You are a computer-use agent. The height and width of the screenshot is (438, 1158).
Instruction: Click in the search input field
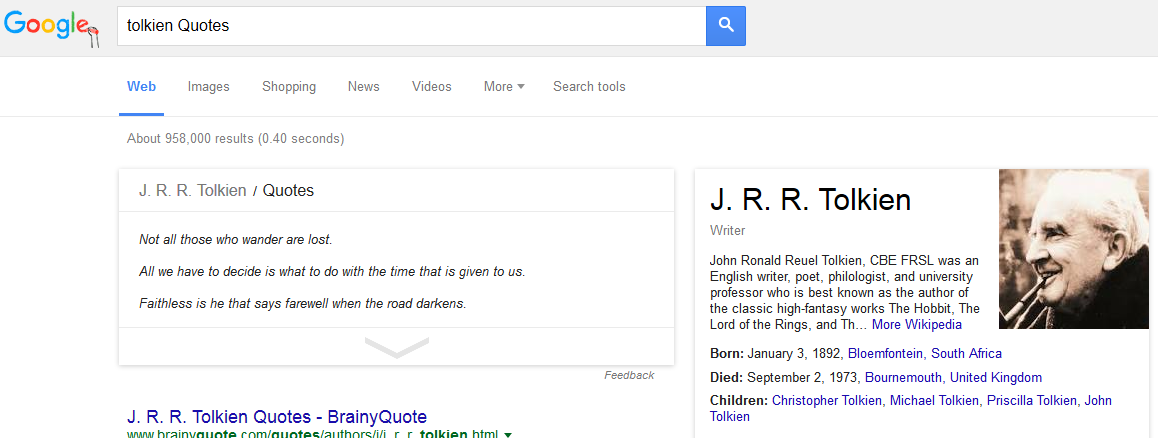[410, 26]
